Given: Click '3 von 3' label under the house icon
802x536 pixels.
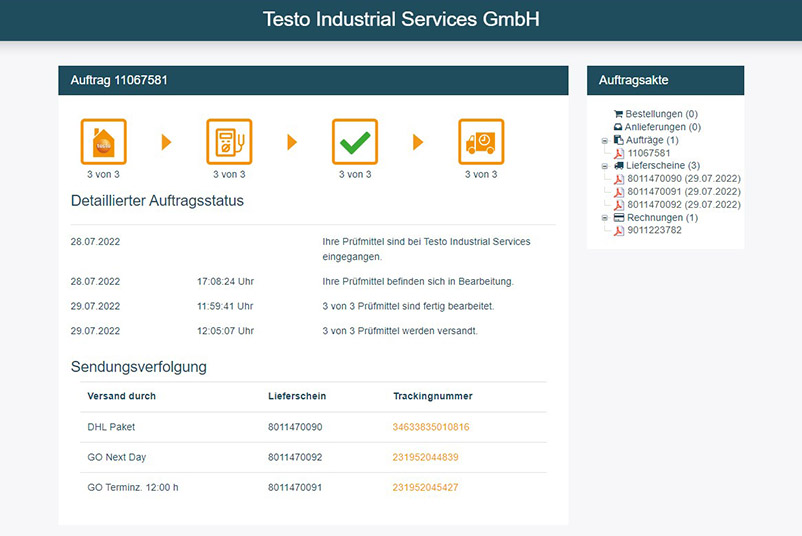Looking at the screenshot, I should [x=103, y=174].
